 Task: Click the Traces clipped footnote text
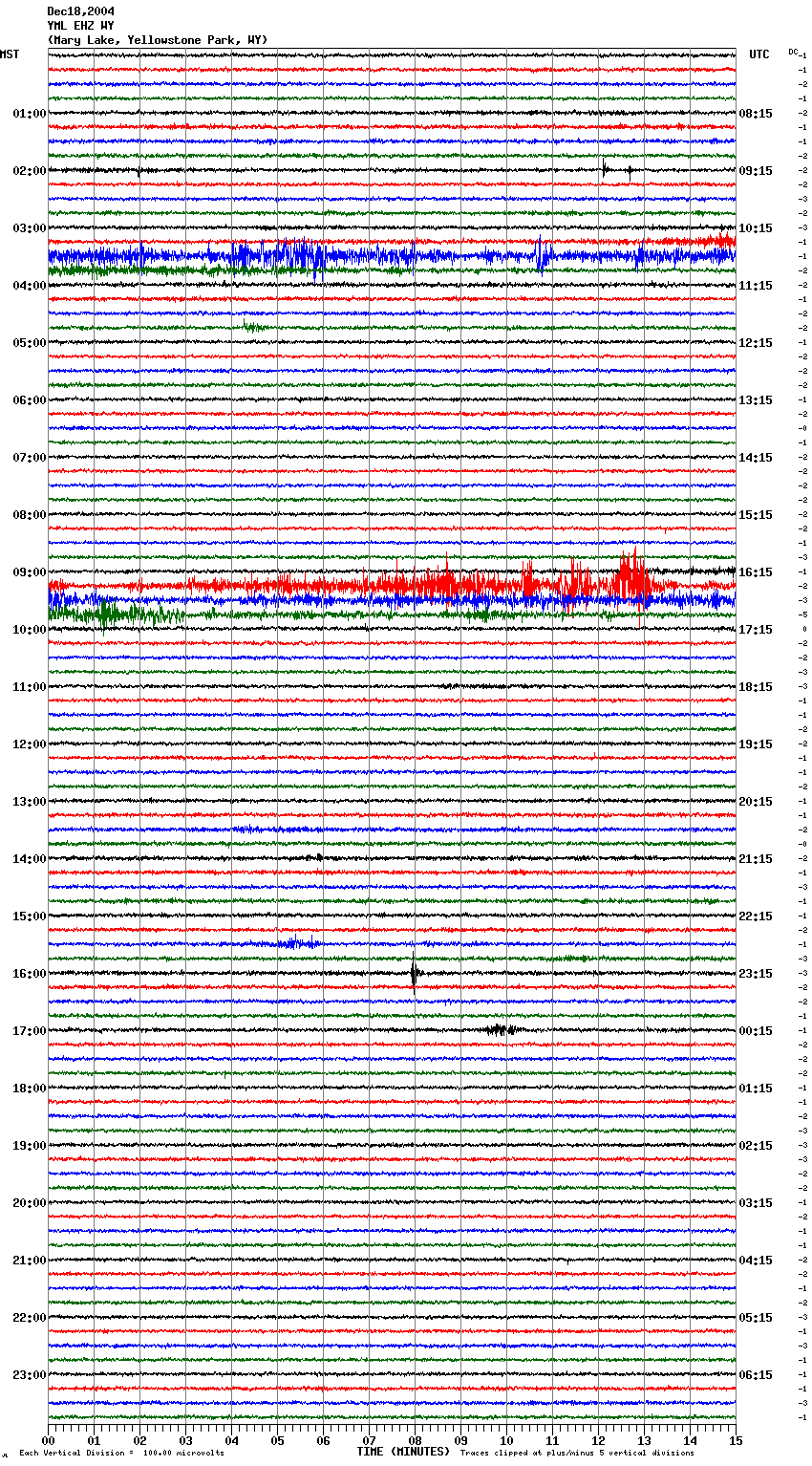[577, 1454]
